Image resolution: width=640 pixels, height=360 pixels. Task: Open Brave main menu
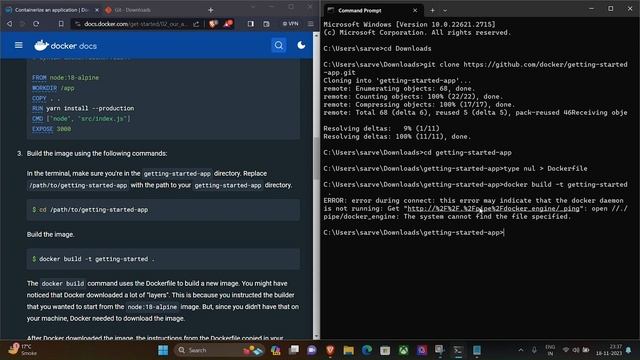[x=311, y=24]
